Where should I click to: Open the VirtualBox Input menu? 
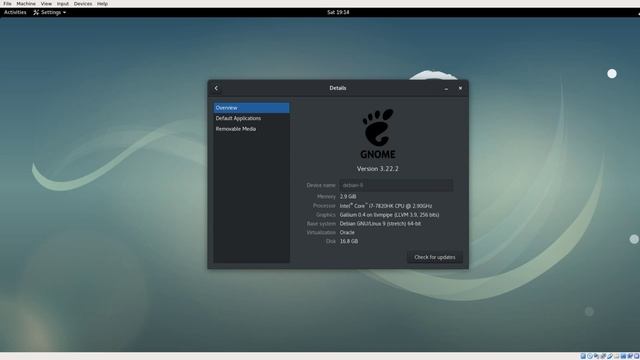click(62, 4)
